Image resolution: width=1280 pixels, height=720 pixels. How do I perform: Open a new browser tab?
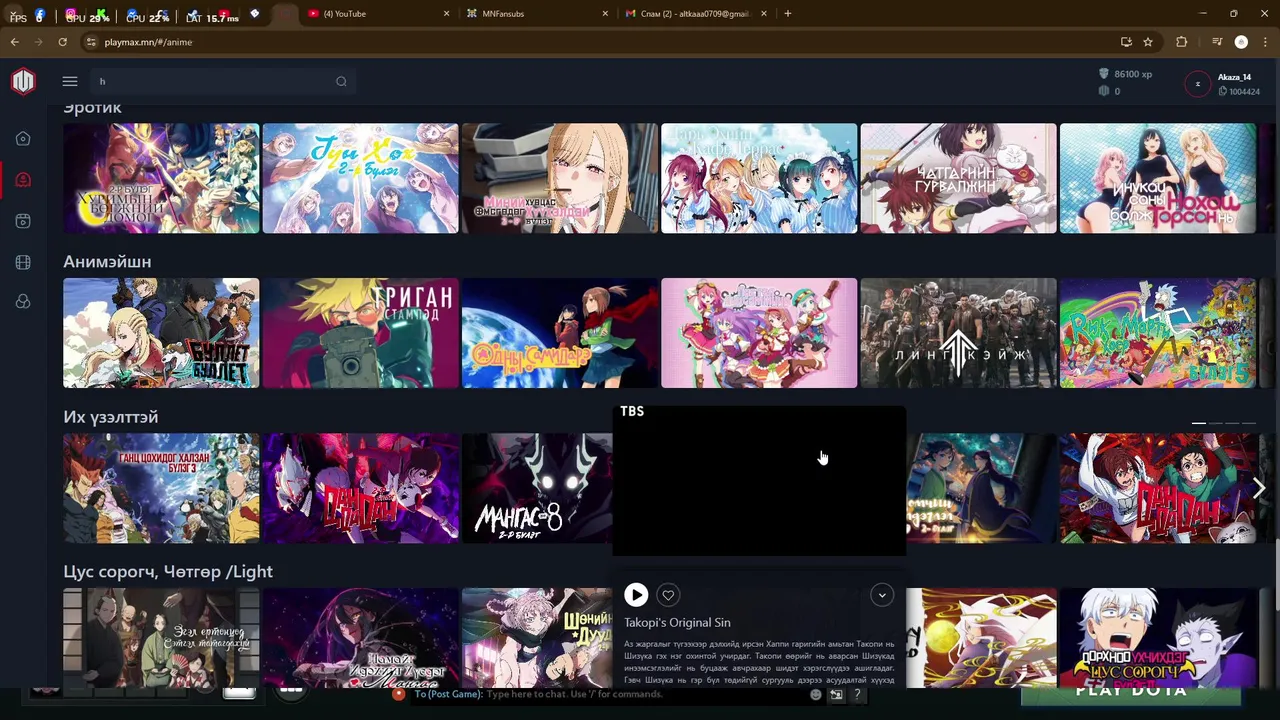coord(788,14)
